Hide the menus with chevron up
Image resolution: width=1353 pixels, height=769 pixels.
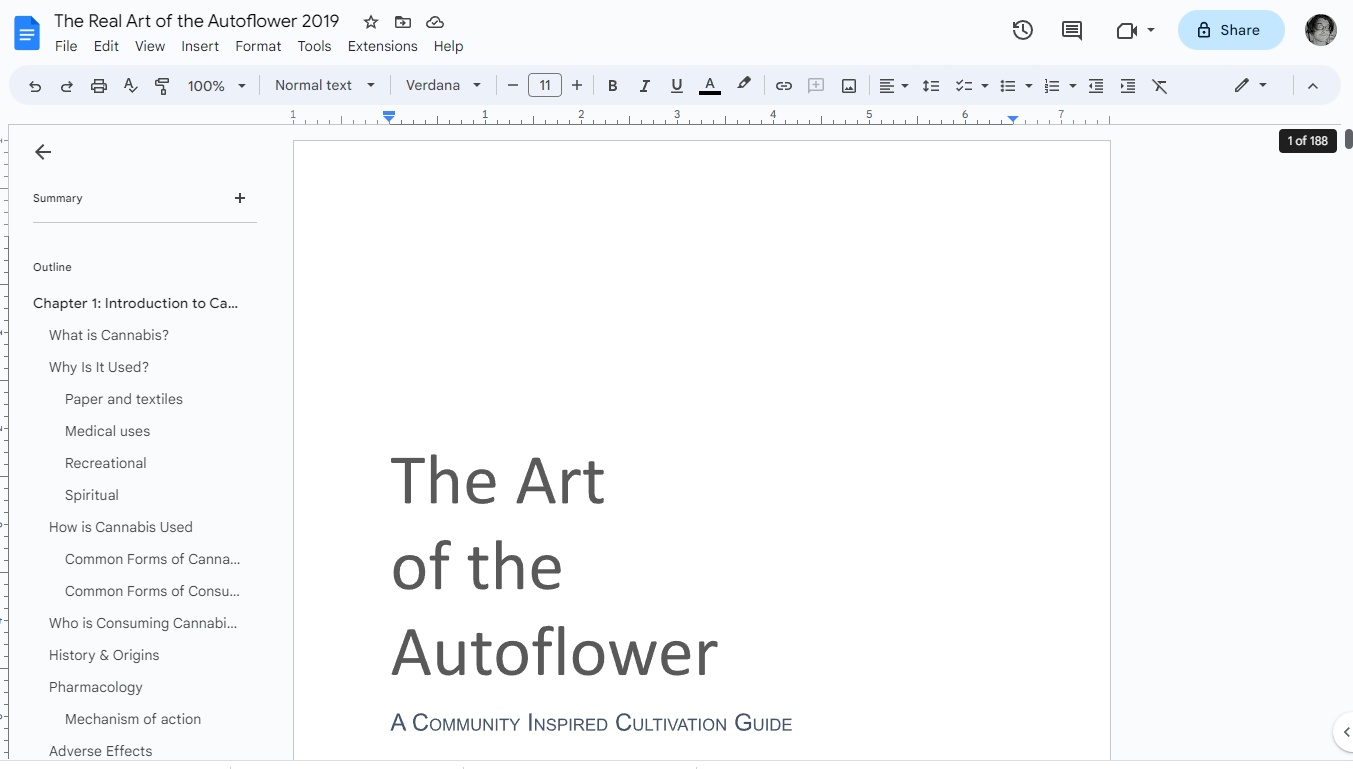click(x=1313, y=86)
